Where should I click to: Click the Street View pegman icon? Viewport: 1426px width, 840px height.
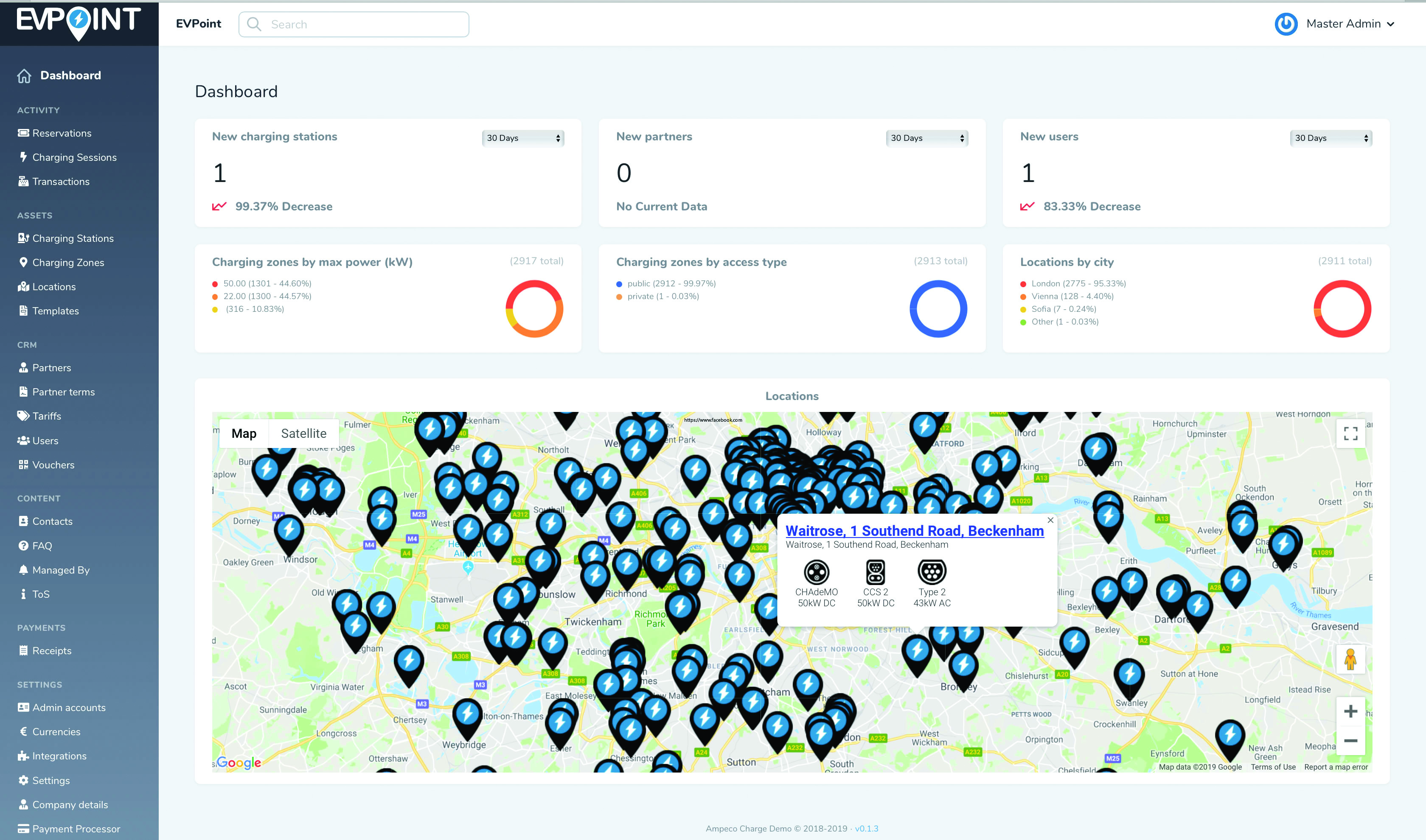pos(1350,659)
